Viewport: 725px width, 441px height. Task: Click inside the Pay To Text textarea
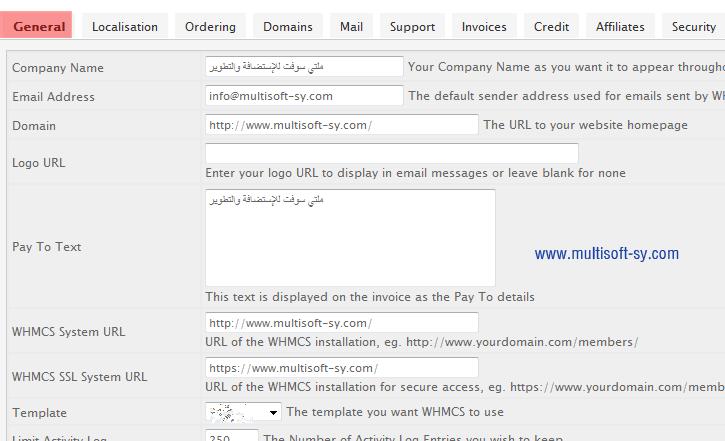pyautogui.click(x=350, y=238)
